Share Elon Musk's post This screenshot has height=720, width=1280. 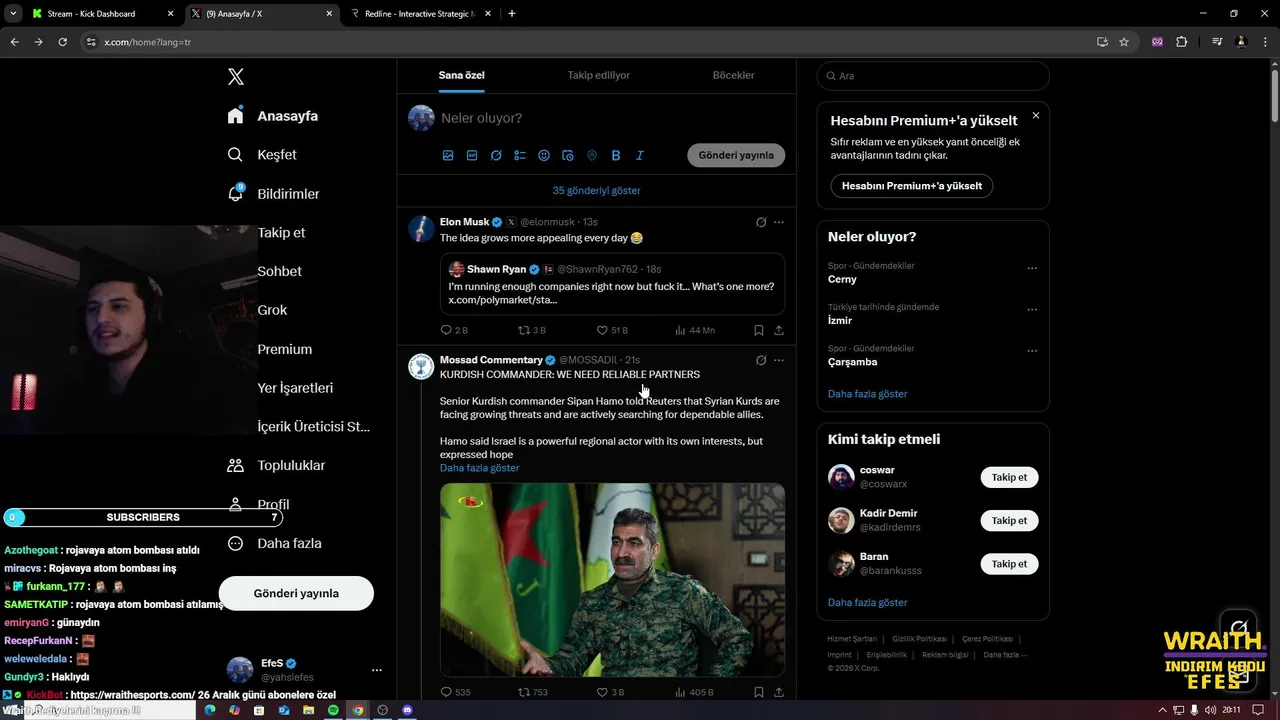[779, 330]
